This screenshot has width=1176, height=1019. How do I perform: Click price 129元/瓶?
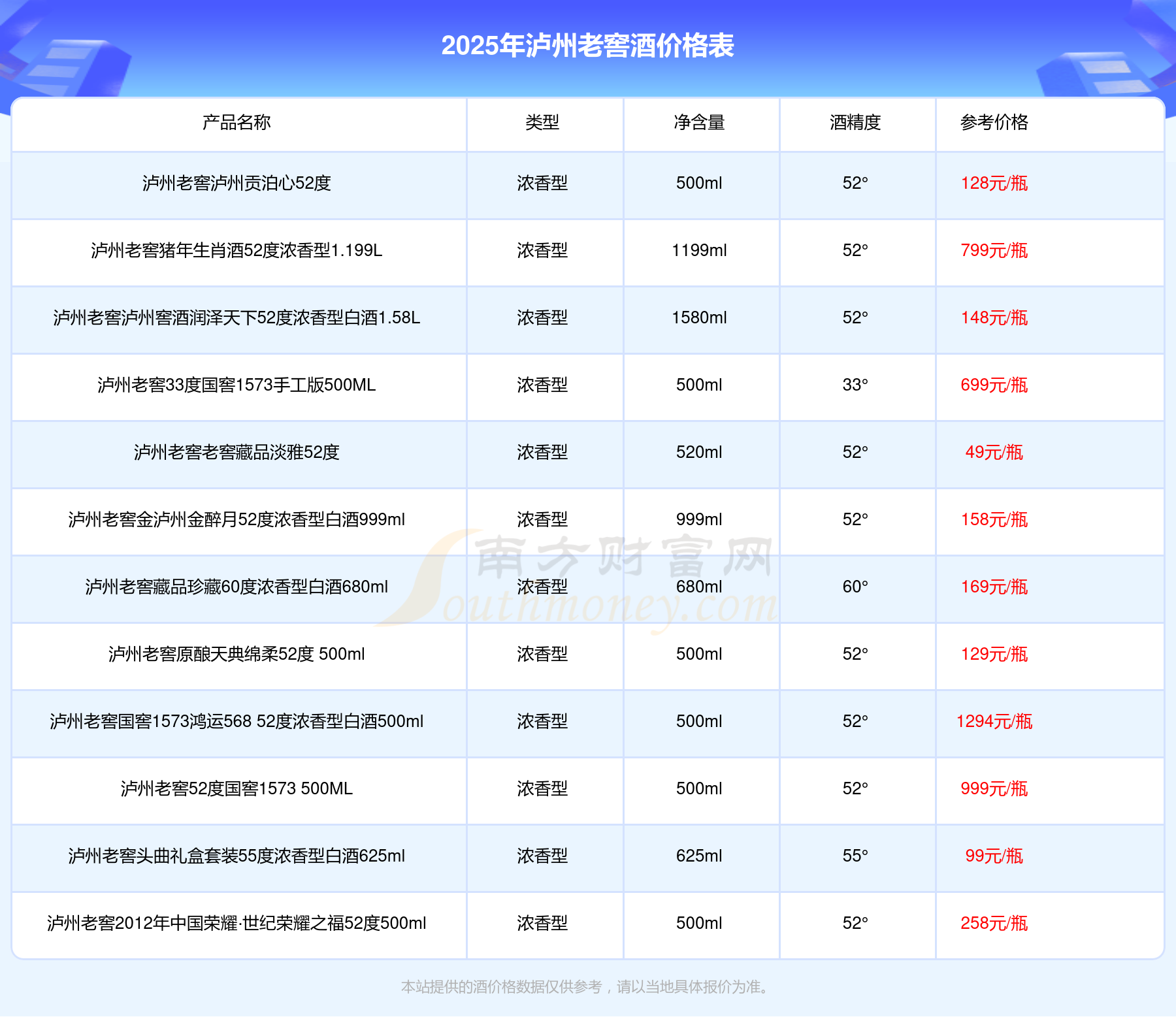[994, 654]
